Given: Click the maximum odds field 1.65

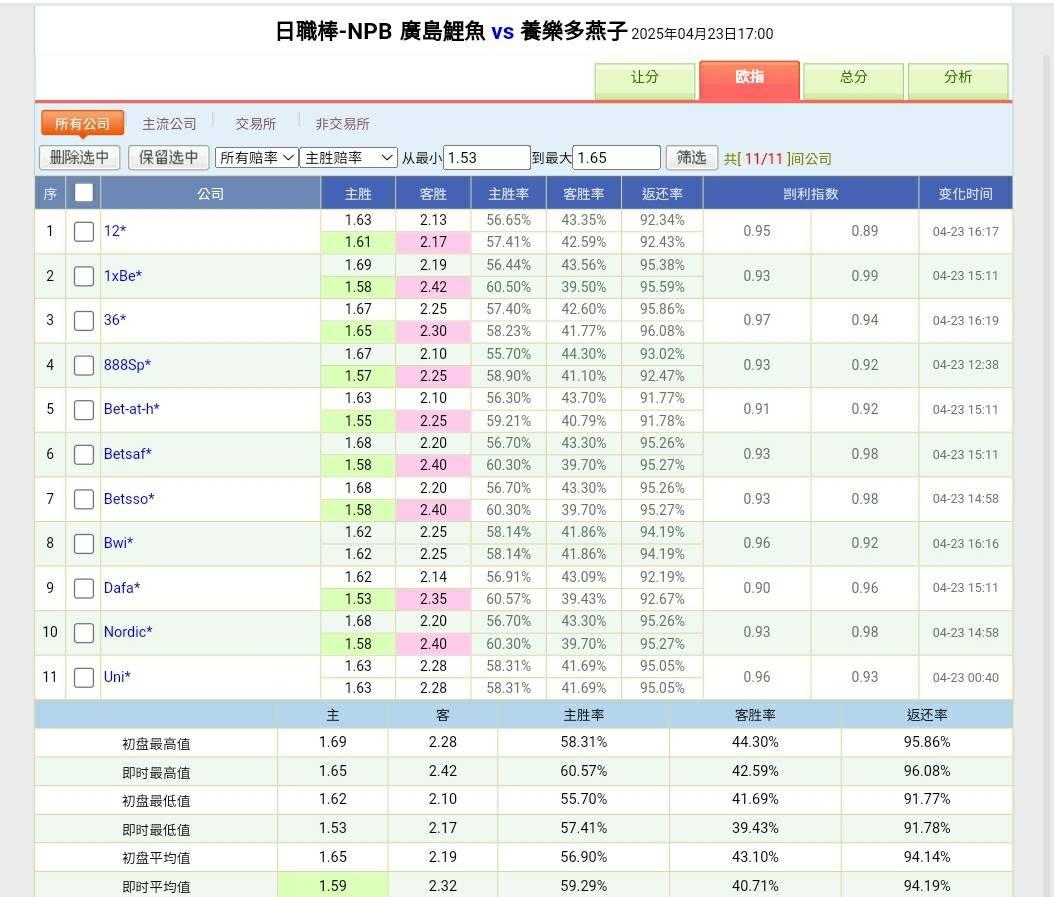Looking at the screenshot, I should tap(616, 158).
